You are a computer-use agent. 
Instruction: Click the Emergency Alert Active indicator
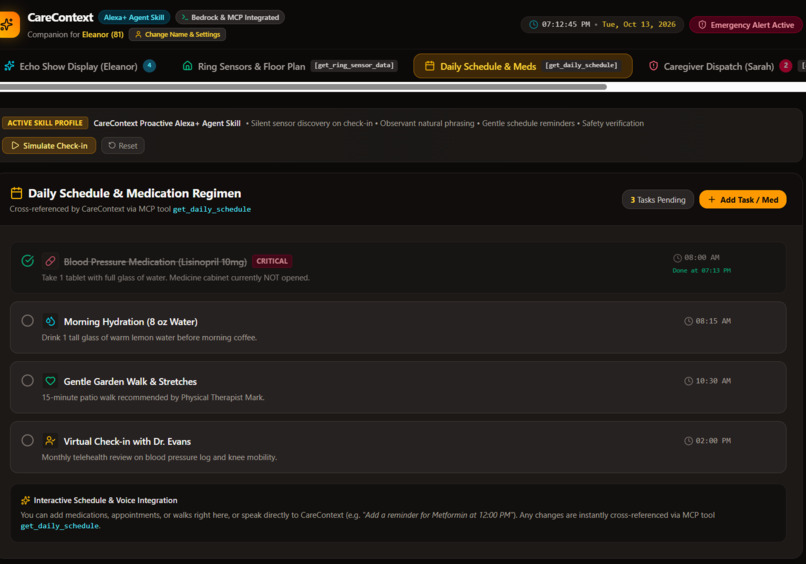click(x=745, y=25)
